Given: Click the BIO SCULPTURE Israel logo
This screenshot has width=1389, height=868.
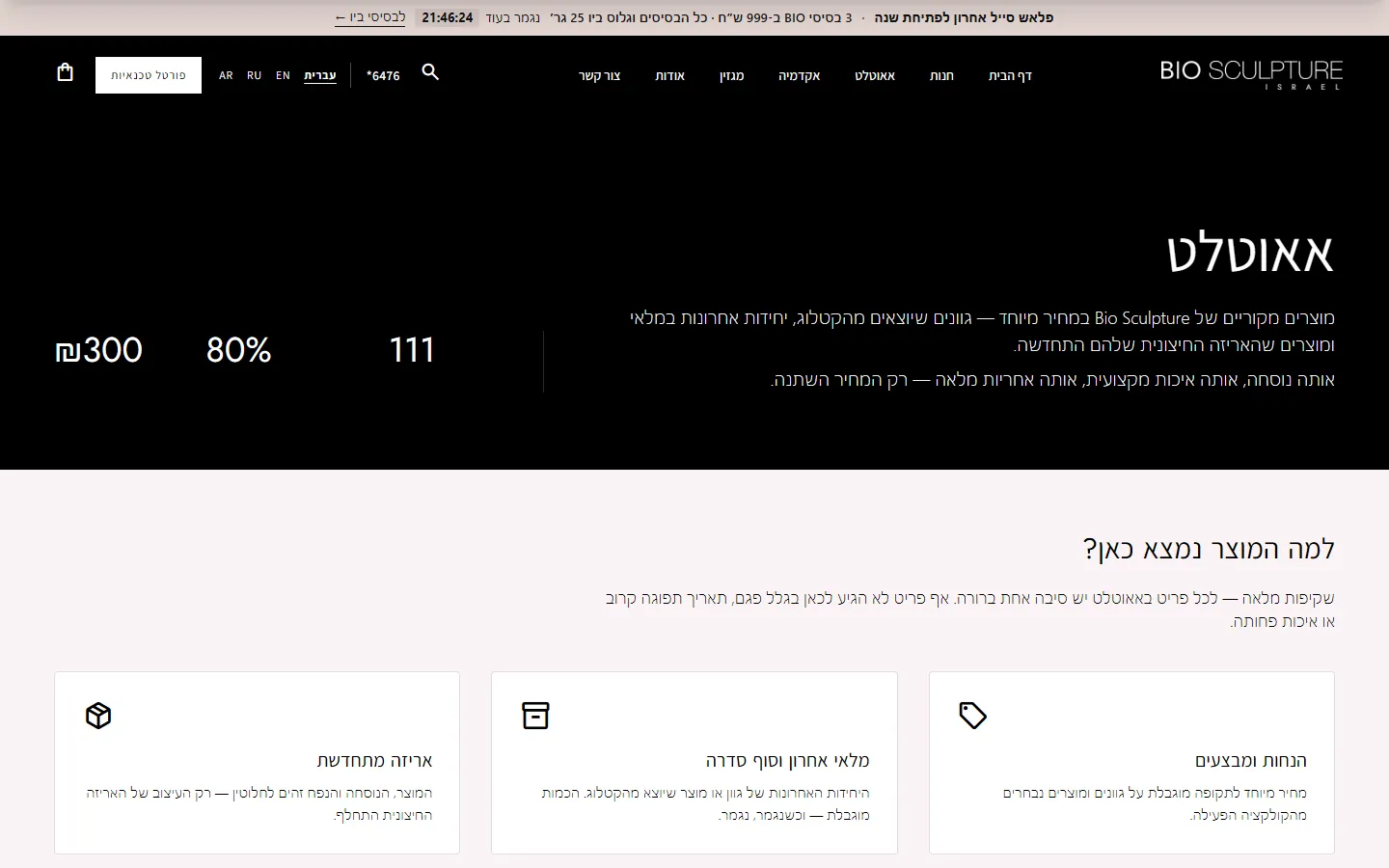Looking at the screenshot, I should click(x=1251, y=75).
